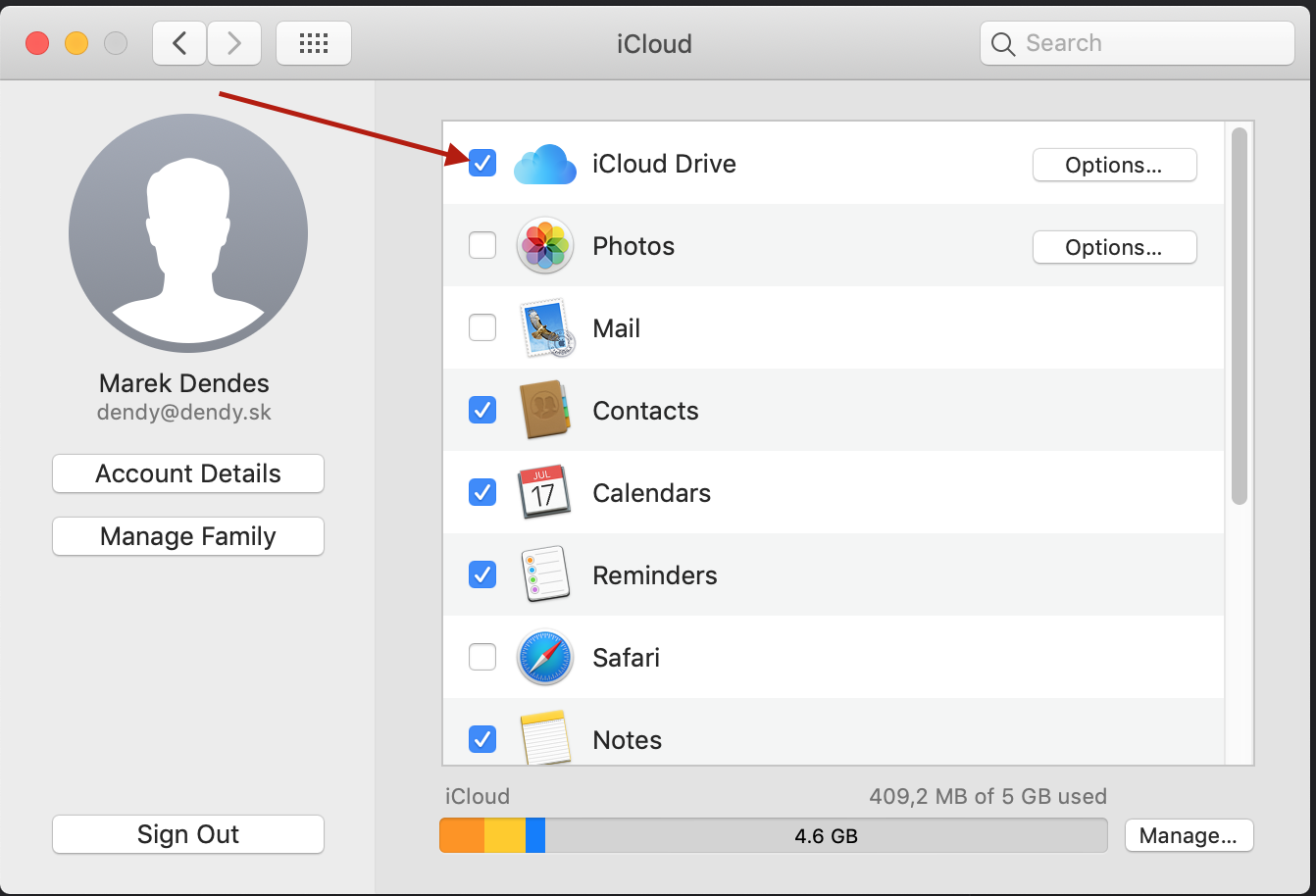Click the Photos label
The image size is (1316, 896).
[633, 246]
